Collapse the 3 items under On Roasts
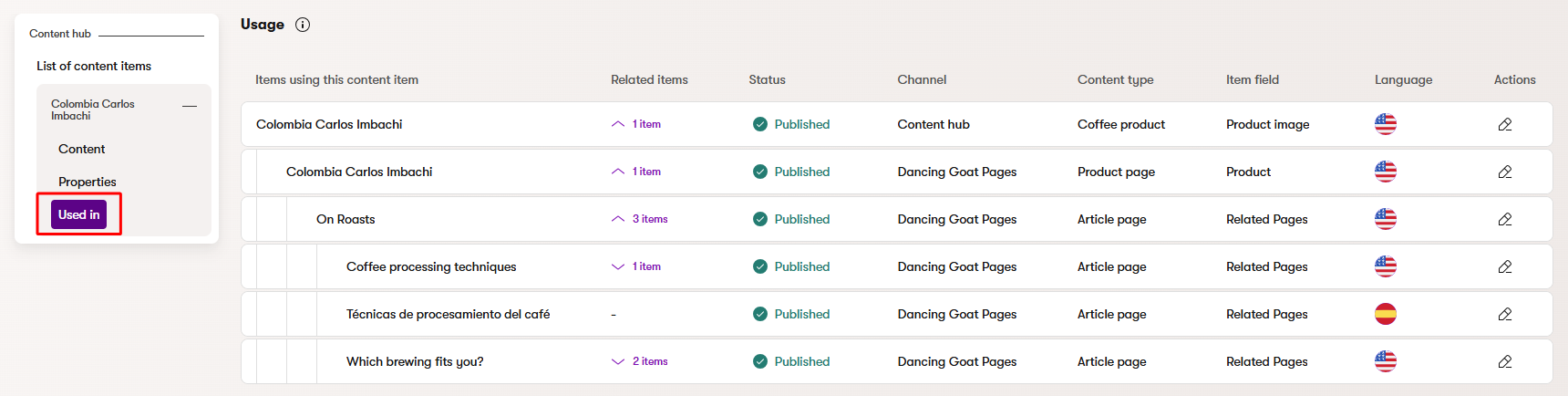The image size is (1568, 396). (640, 219)
